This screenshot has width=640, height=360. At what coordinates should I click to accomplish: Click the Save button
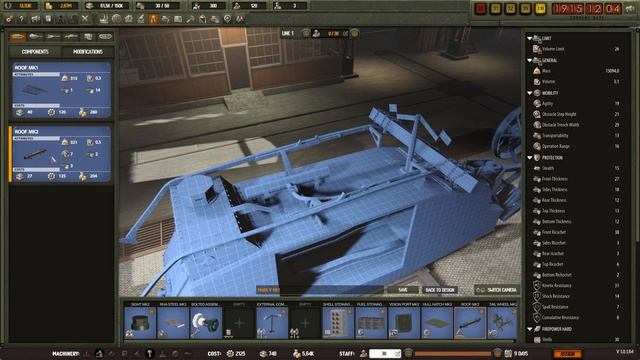403,290
